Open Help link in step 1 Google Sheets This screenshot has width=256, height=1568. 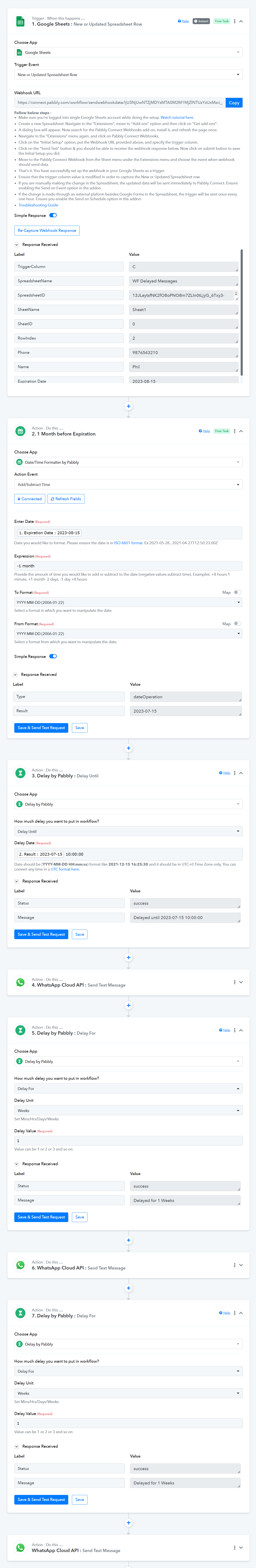tap(184, 21)
